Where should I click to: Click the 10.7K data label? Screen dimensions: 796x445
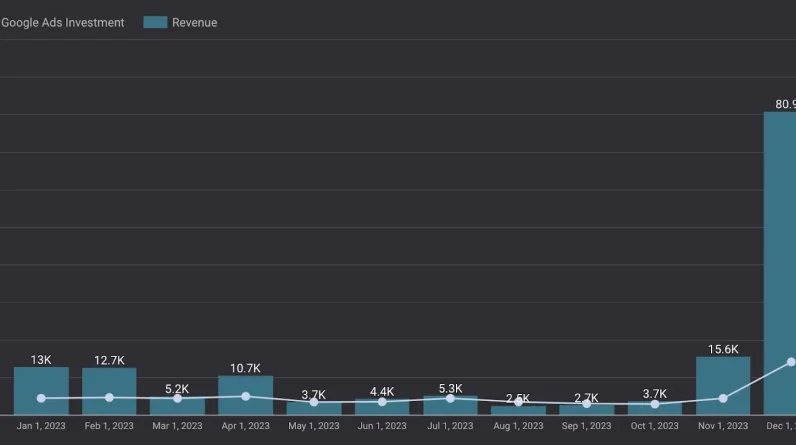coord(245,368)
